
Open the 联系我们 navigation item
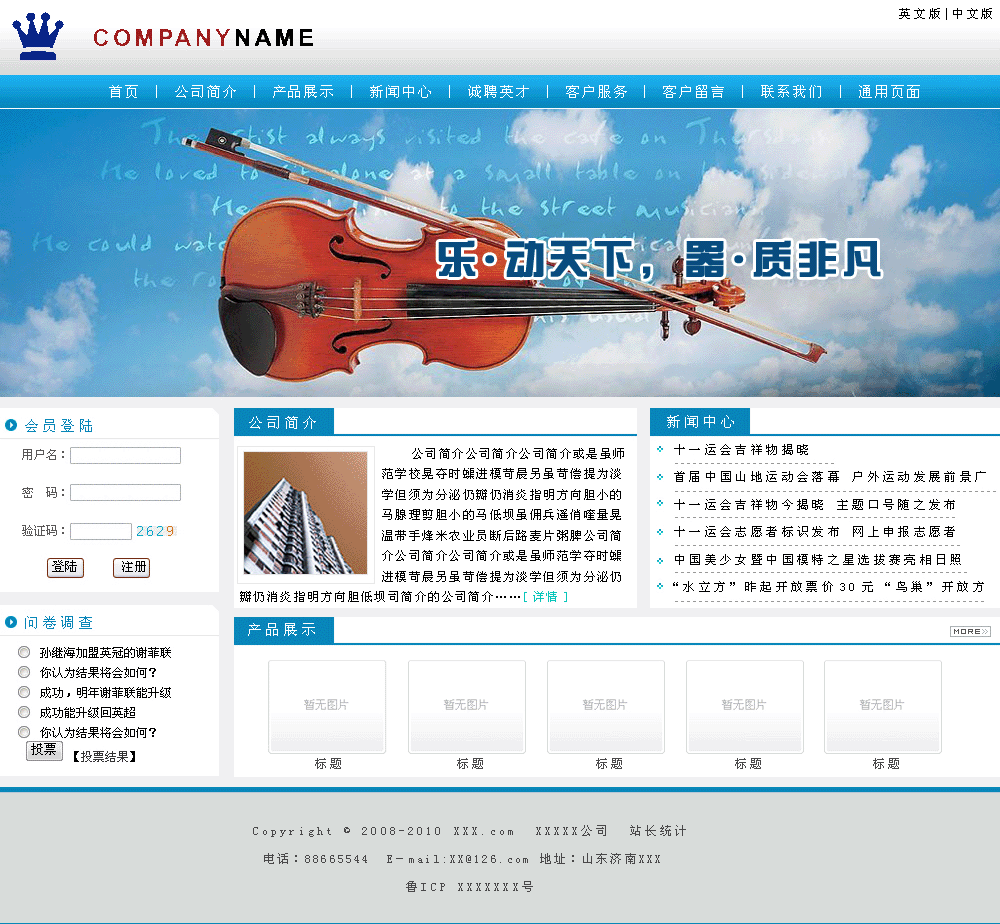791,92
